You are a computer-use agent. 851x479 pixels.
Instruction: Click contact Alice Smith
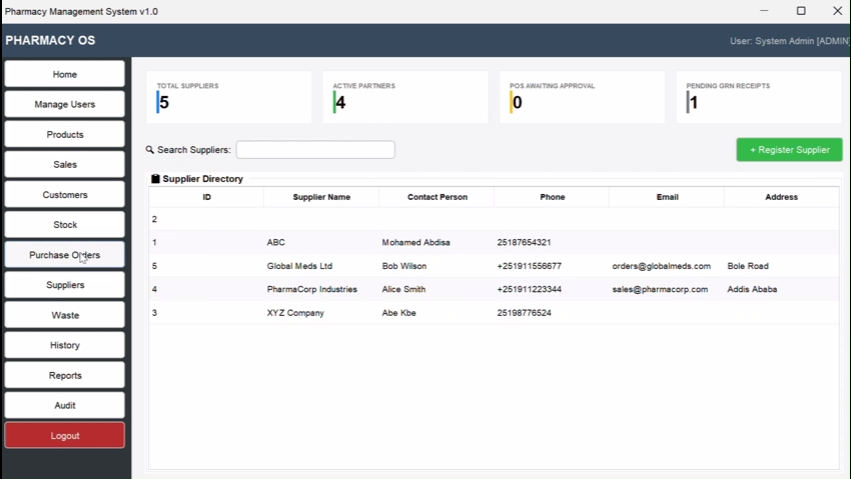point(403,289)
